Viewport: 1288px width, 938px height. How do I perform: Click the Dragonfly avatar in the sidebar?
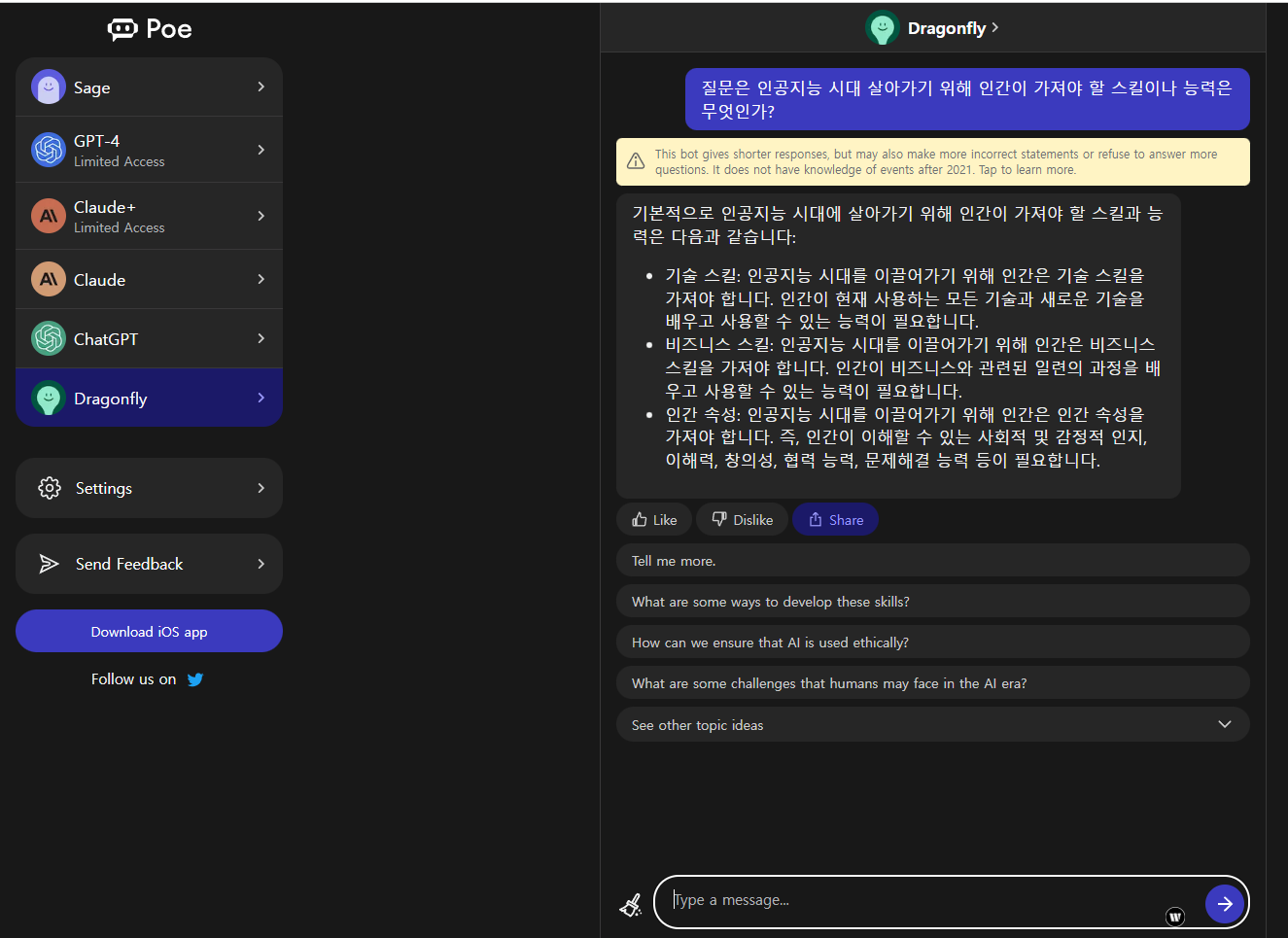coord(49,398)
